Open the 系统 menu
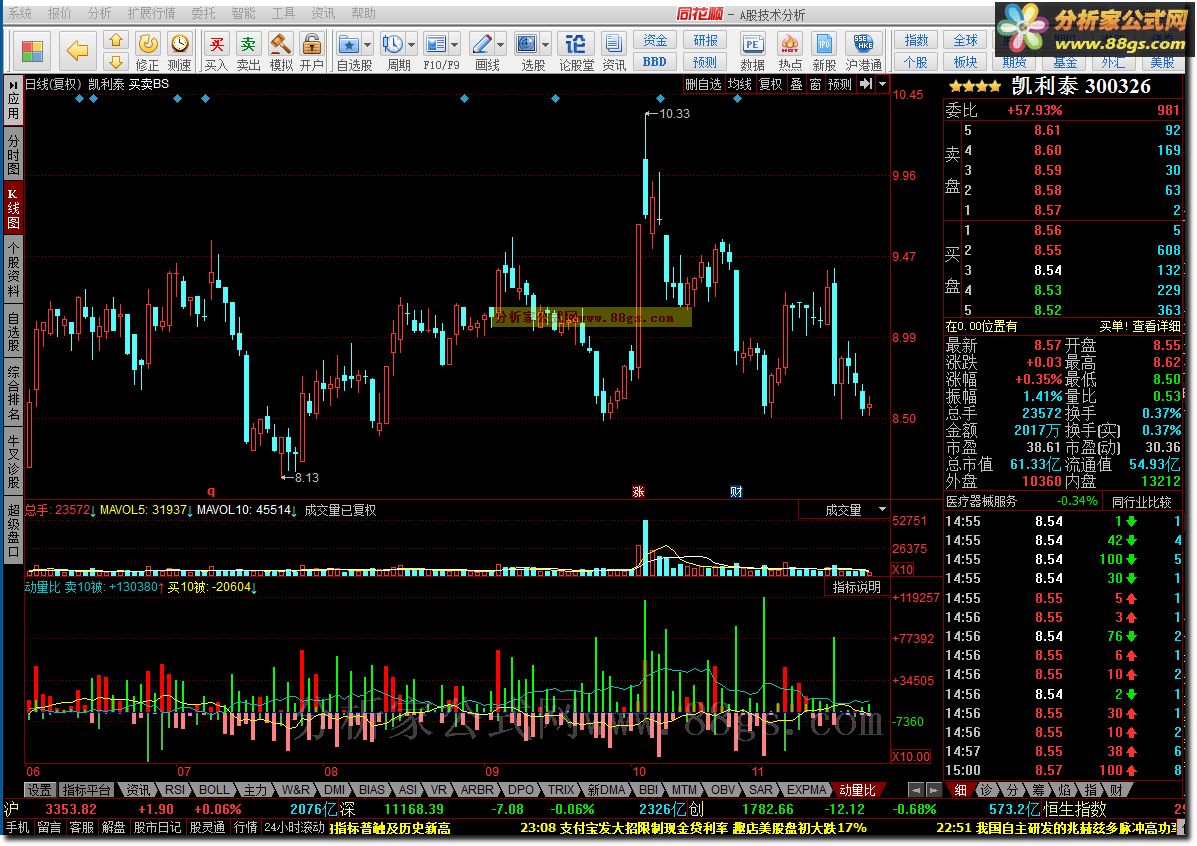 [20, 13]
